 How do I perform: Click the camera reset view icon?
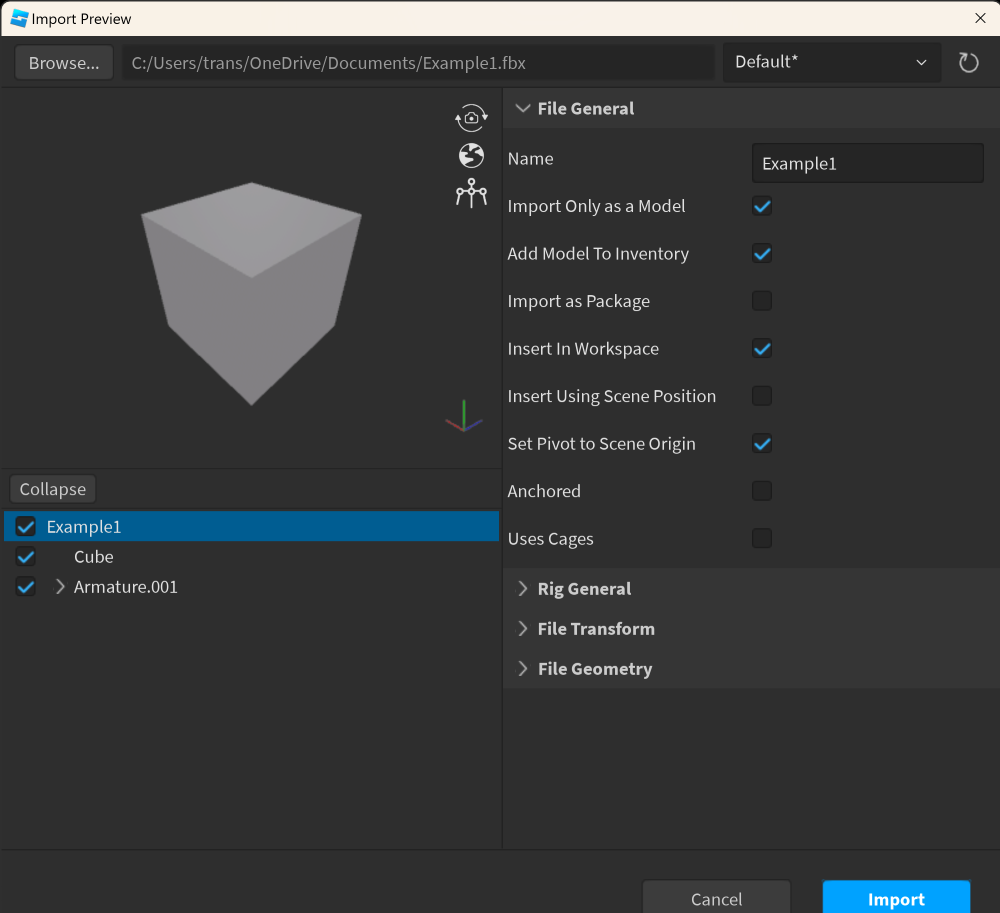(471, 118)
